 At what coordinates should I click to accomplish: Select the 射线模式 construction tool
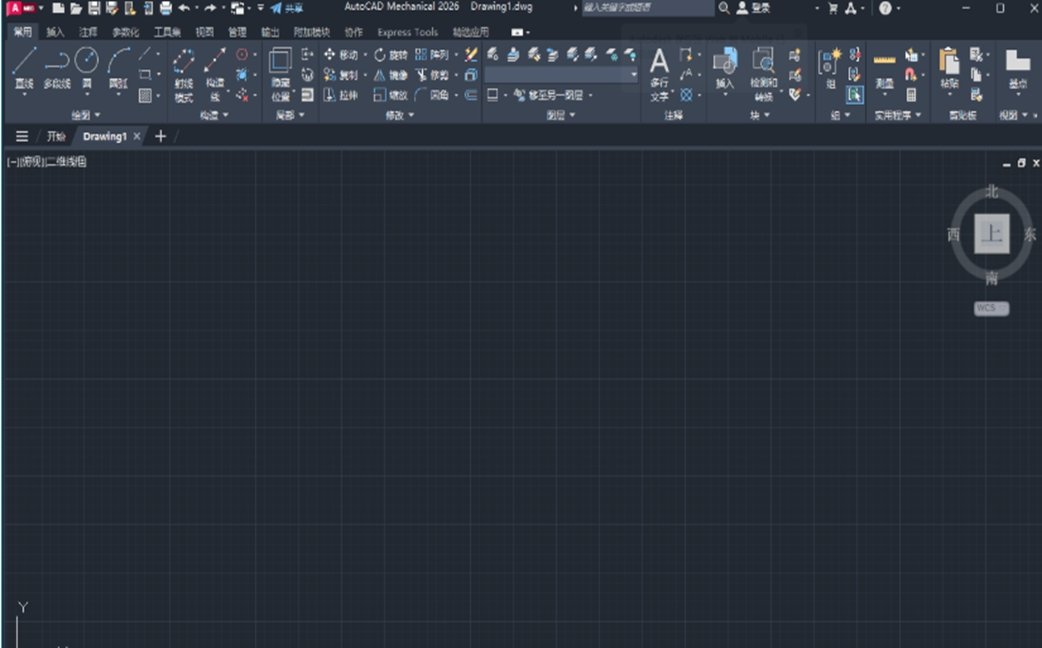(x=183, y=74)
